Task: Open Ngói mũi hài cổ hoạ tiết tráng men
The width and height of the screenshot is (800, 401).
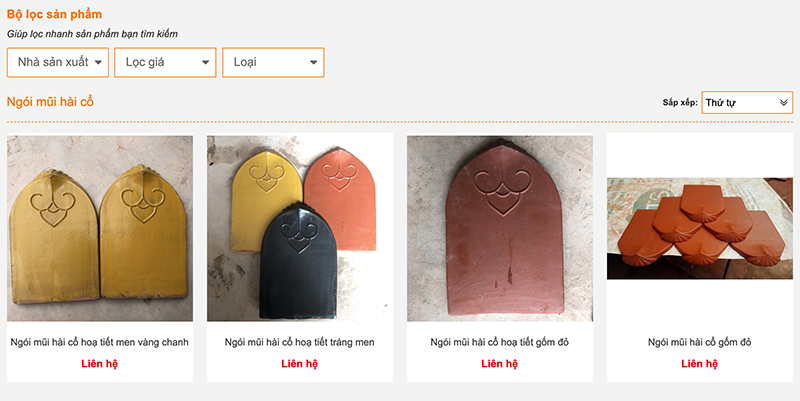Action: coord(300,342)
